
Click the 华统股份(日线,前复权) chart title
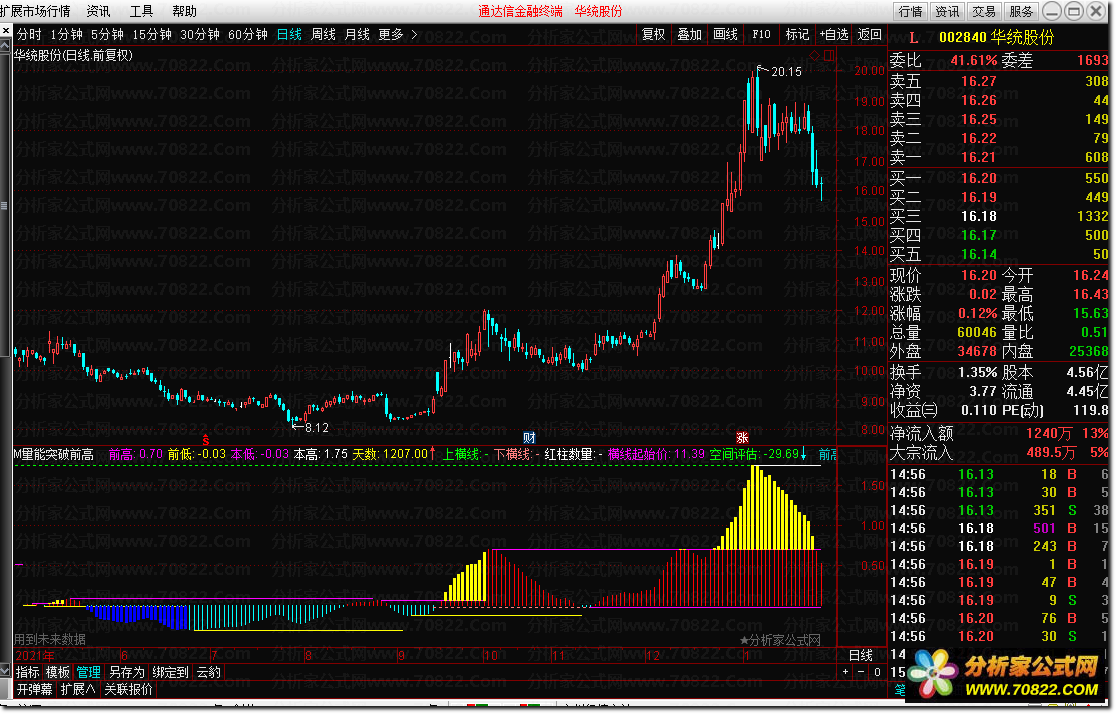pyautogui.click(x=74, y=55)
